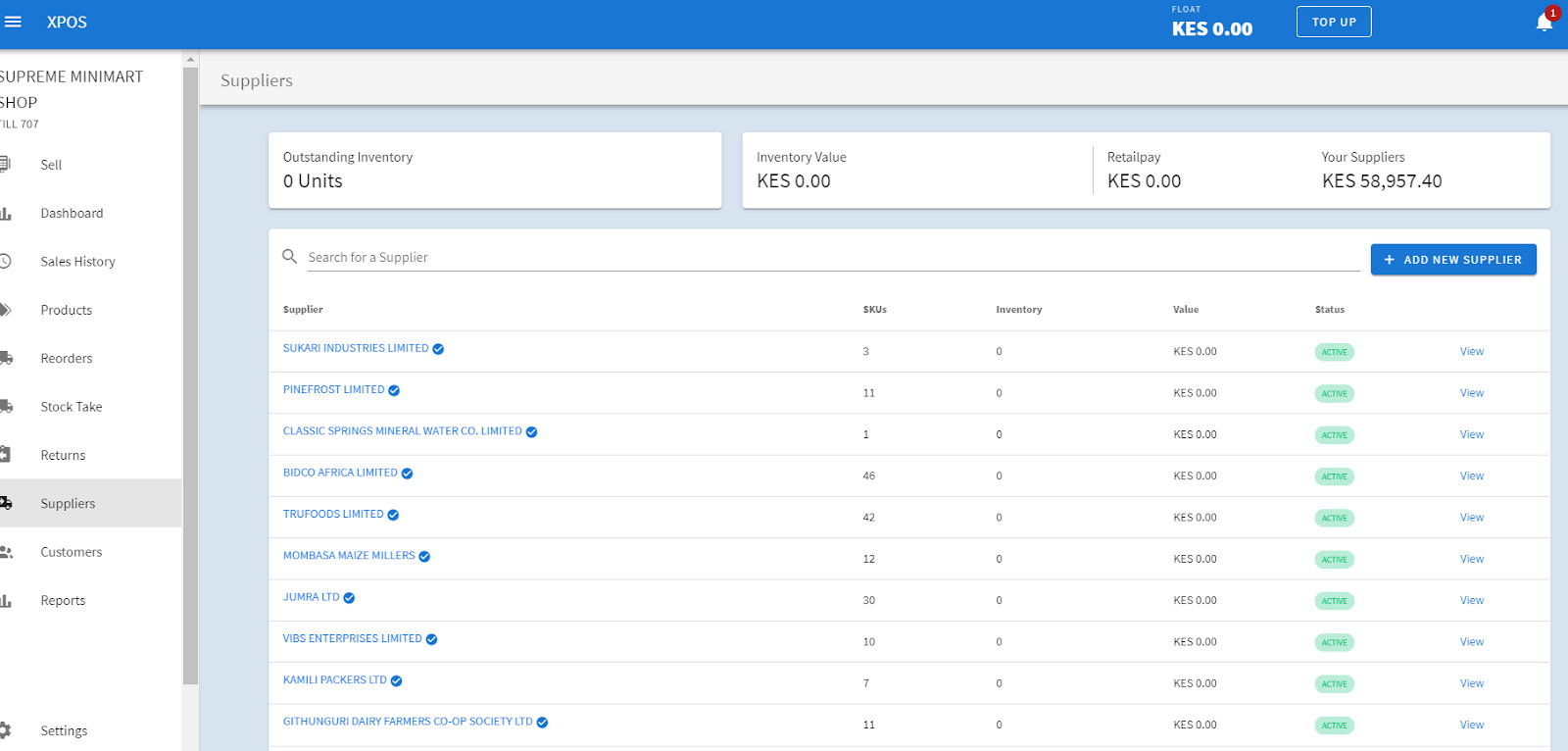The image size is (1568, 751).
Task: Open MOMBASA MAIZE MILLERS supplier link
Action: pos(349,555)
